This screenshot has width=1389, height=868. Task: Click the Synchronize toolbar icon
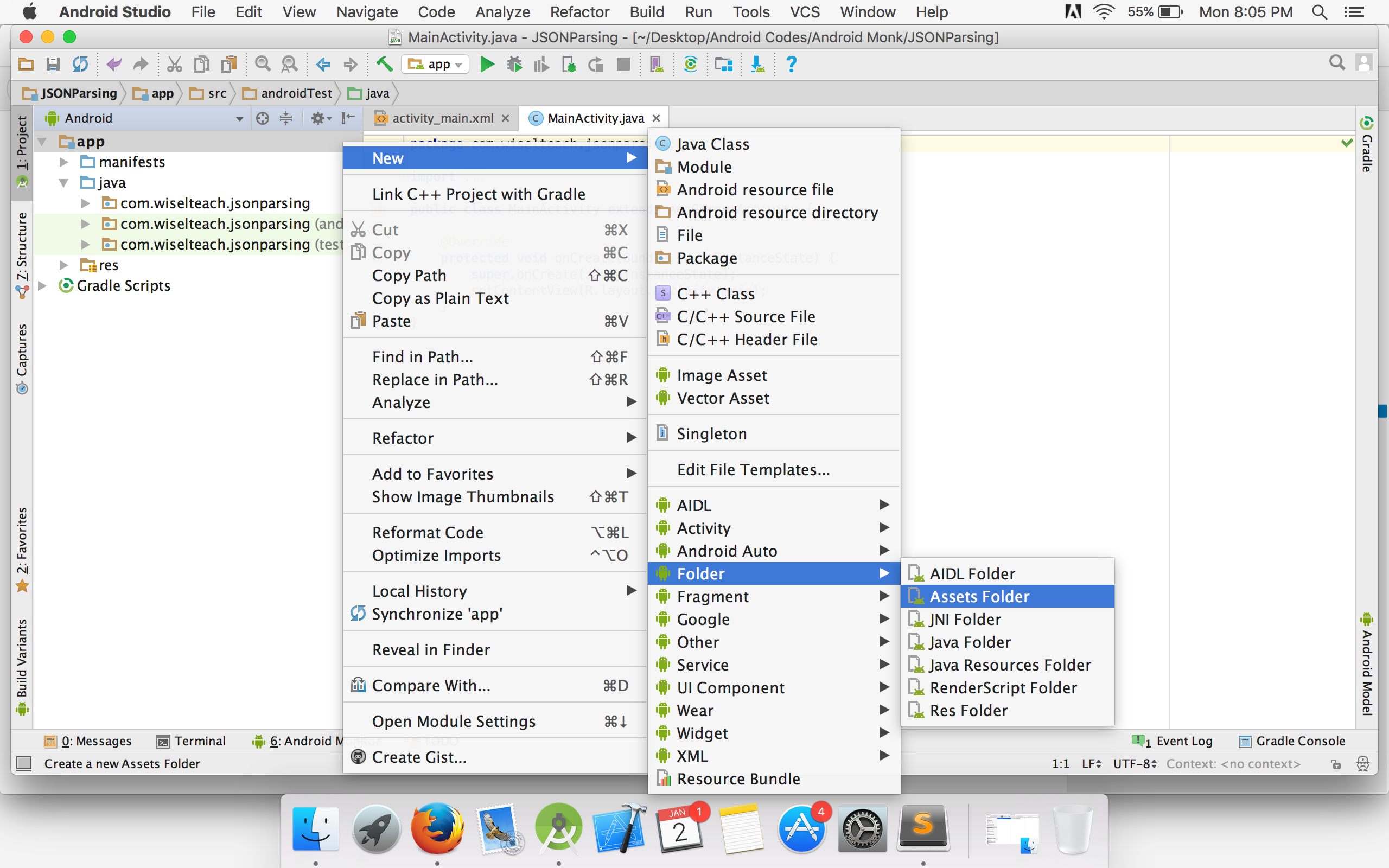click(x=80, y=65)
